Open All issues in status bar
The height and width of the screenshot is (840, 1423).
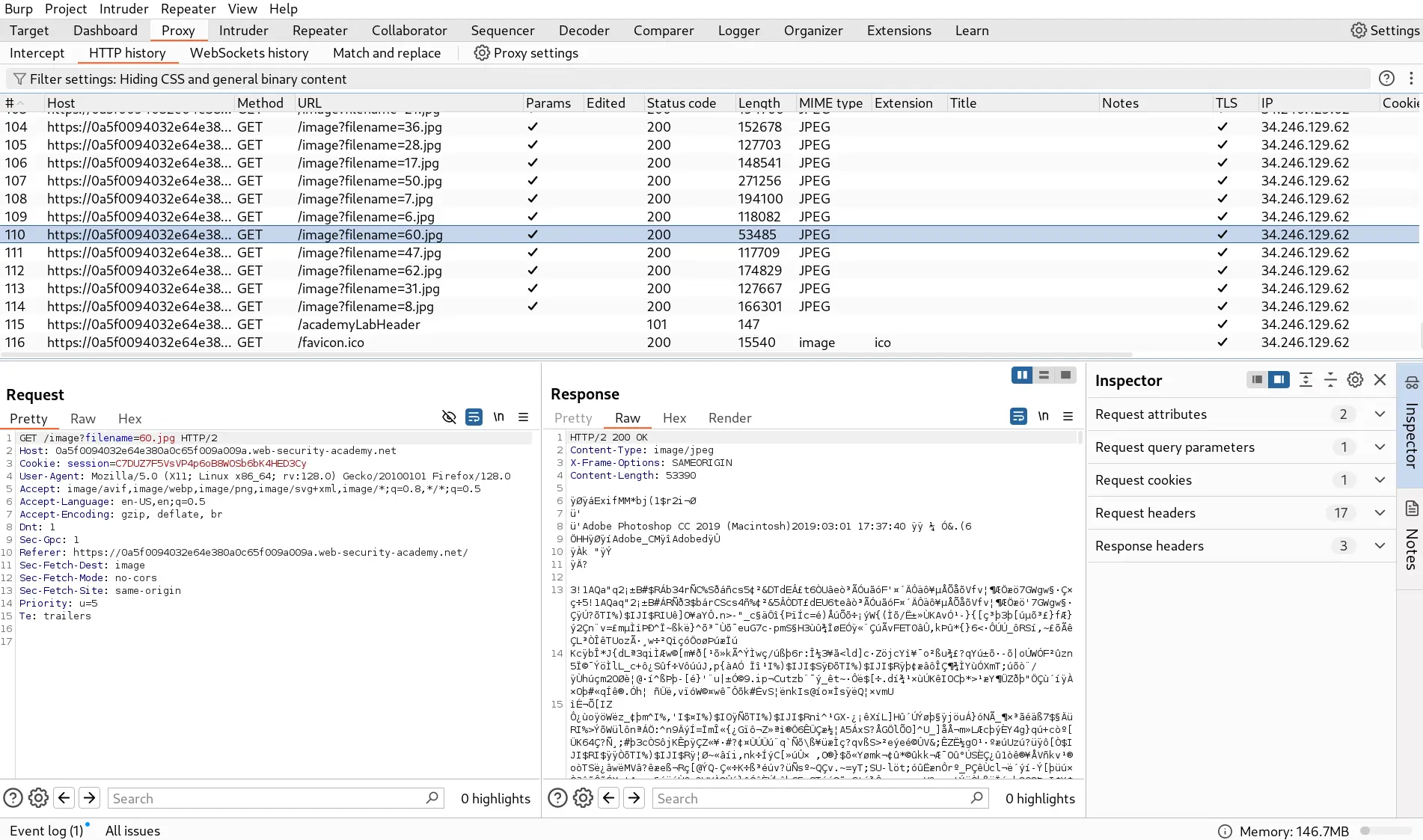132,831
